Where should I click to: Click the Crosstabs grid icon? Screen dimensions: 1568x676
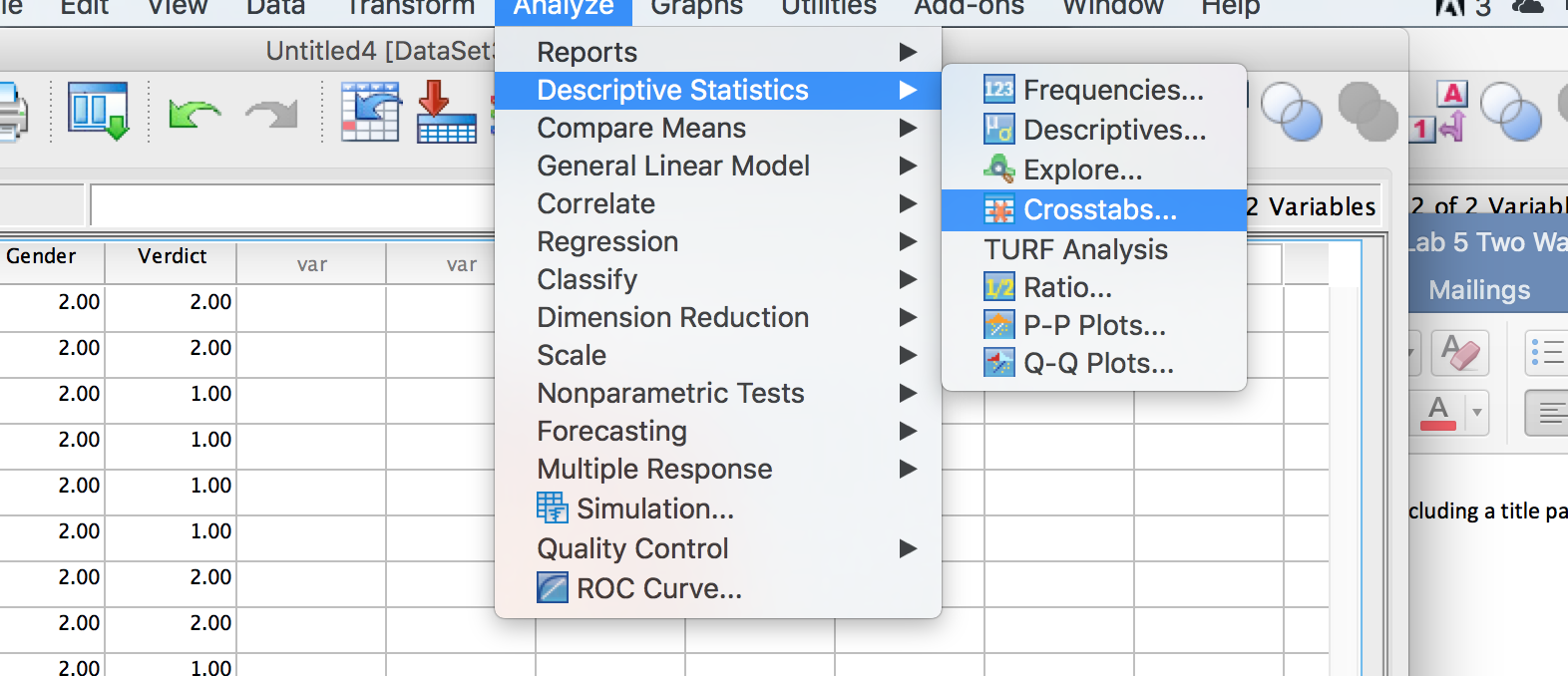pyautogui.click(x=998, y=209)
